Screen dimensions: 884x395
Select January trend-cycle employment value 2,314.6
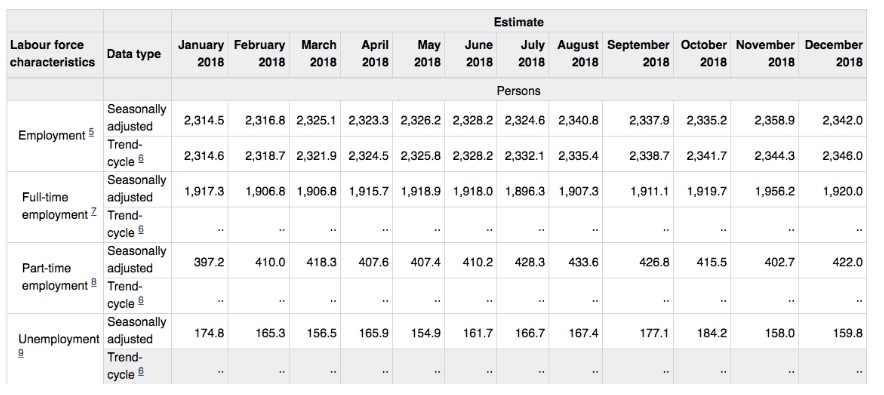pos(200,156)
